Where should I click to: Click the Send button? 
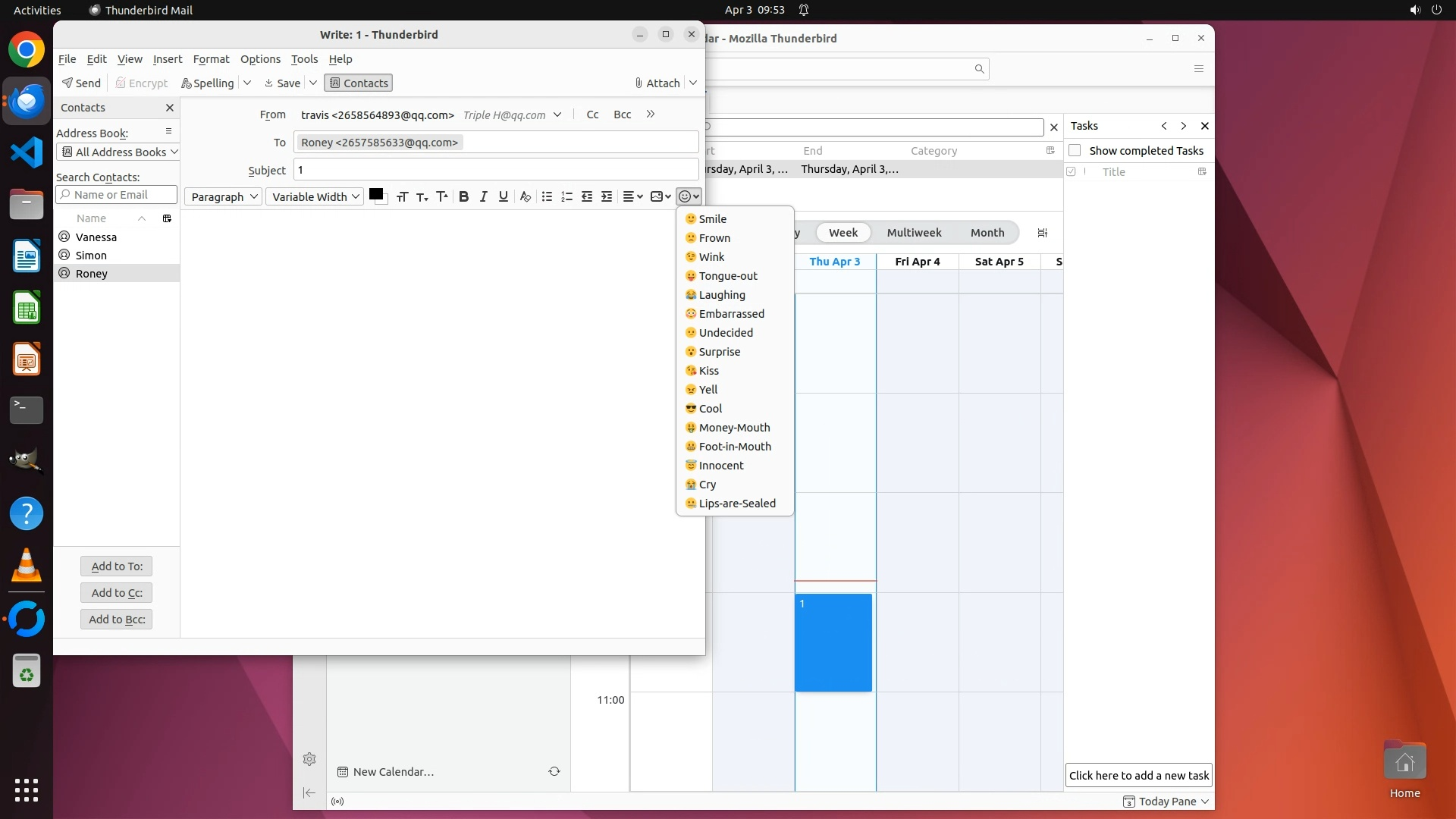click(x=82, y=83)
